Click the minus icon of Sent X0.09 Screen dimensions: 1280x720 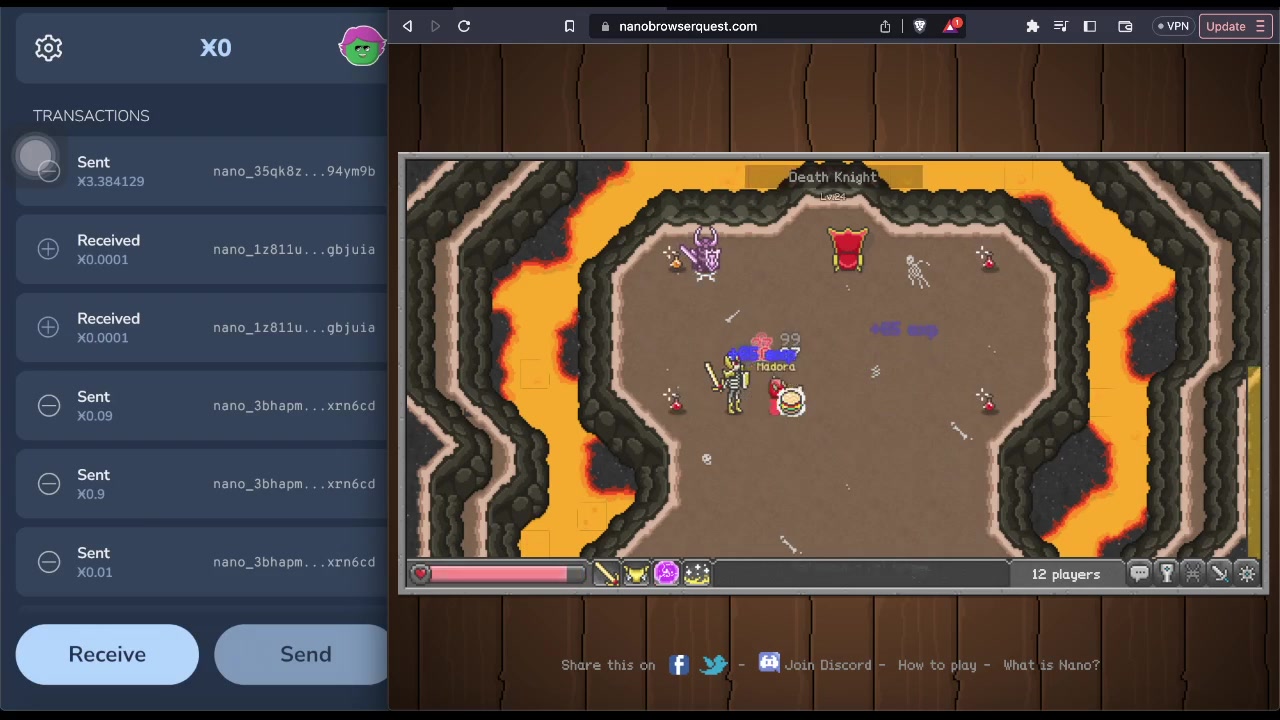(48, 405)
